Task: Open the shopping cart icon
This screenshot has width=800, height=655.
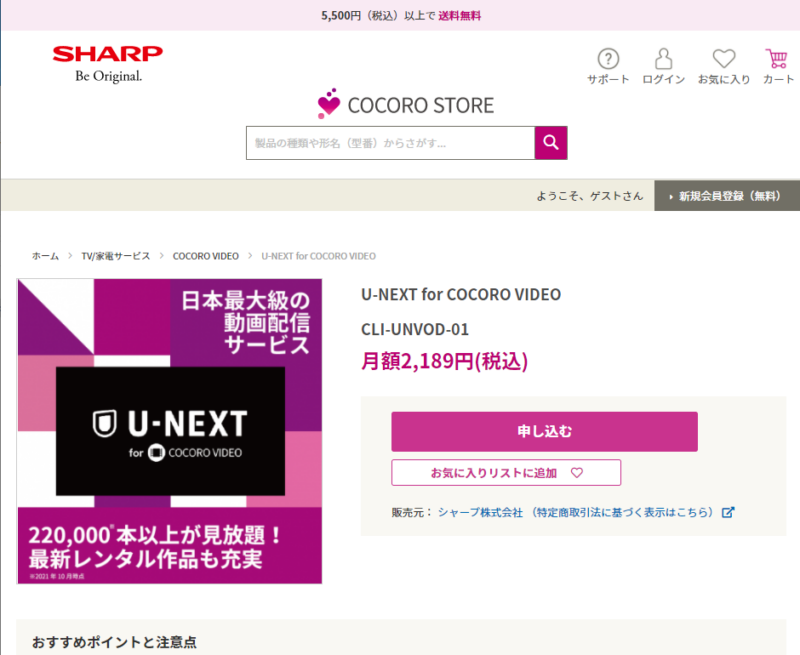Action: tap(777, 59)
